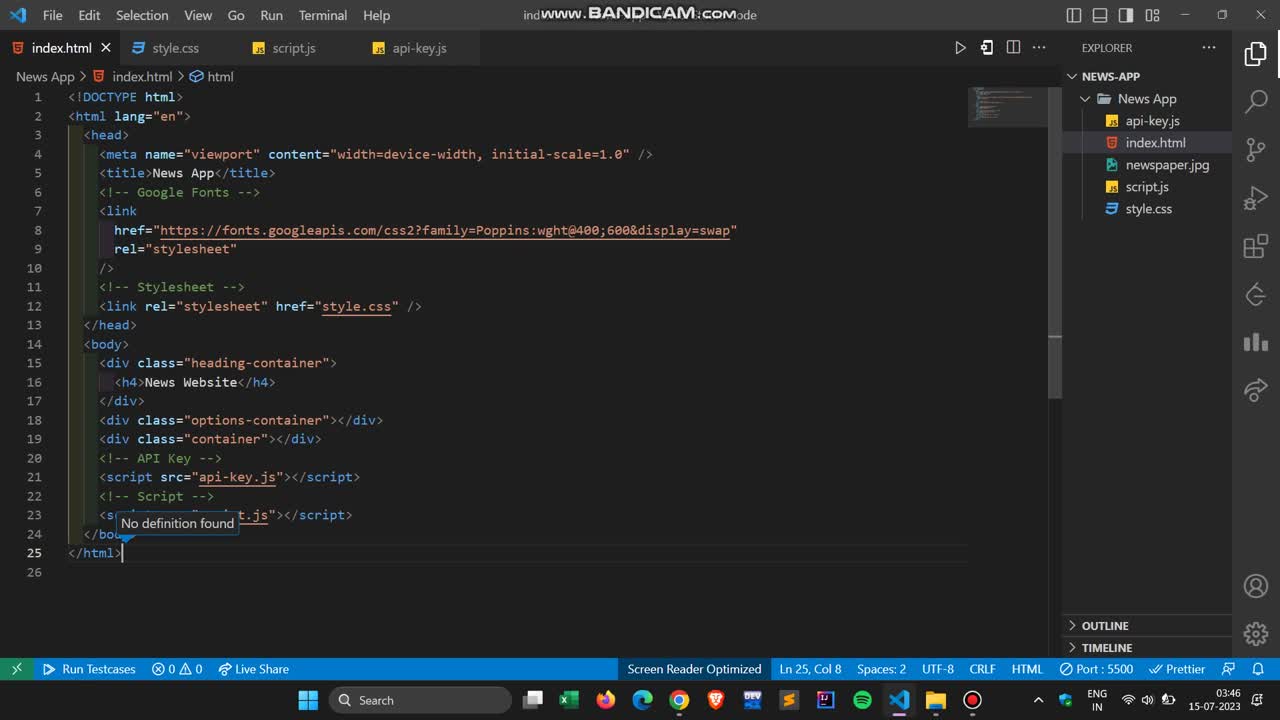Open the activity bar icon above the chart icon
This screenshot has width=1280, height=720.
1256,295
